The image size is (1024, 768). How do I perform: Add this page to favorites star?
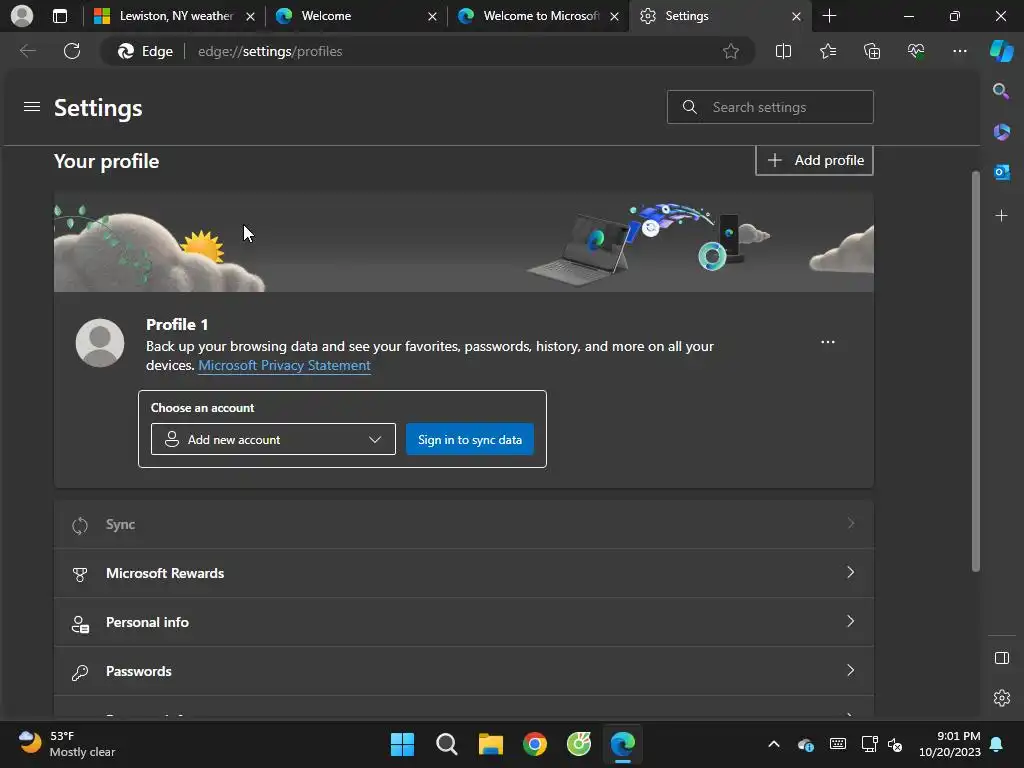pos(731,51)
